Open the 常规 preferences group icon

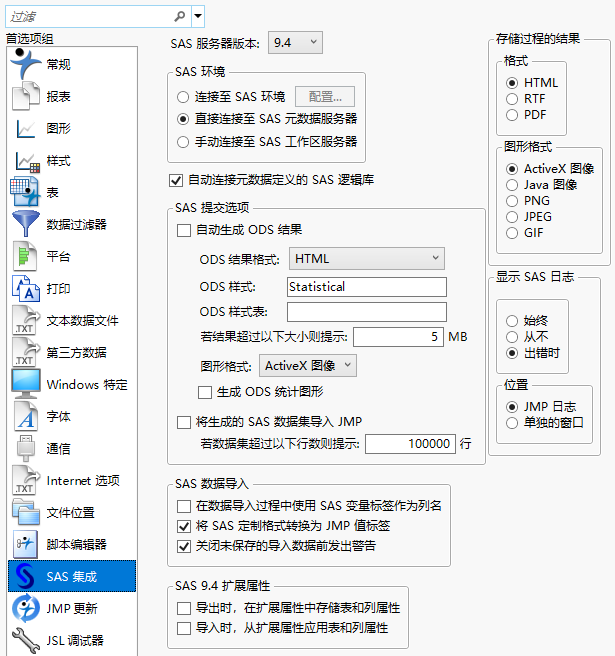pyautogui.click(x=26, y=64)
